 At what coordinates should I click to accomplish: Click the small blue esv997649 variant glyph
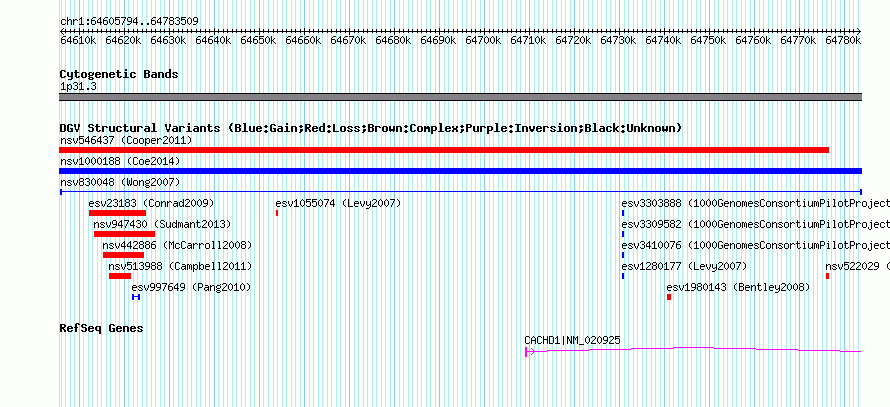click(x=136, y=297)
